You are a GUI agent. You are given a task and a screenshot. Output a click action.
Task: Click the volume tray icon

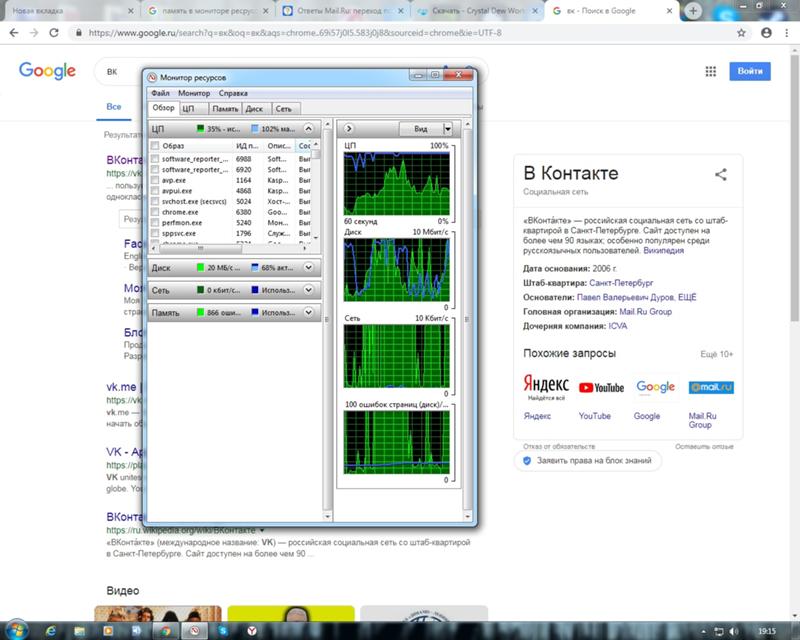734,632
